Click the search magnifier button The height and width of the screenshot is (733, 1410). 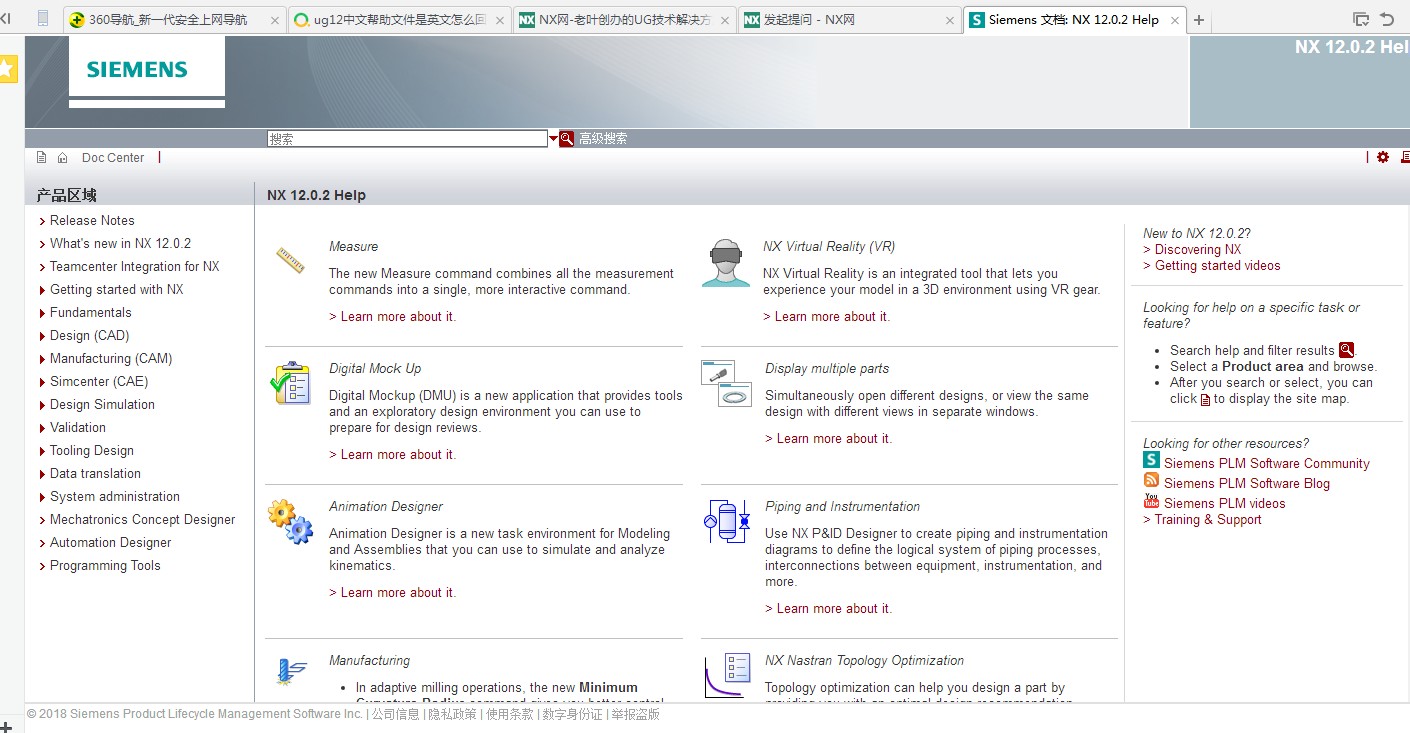point(567,139)
